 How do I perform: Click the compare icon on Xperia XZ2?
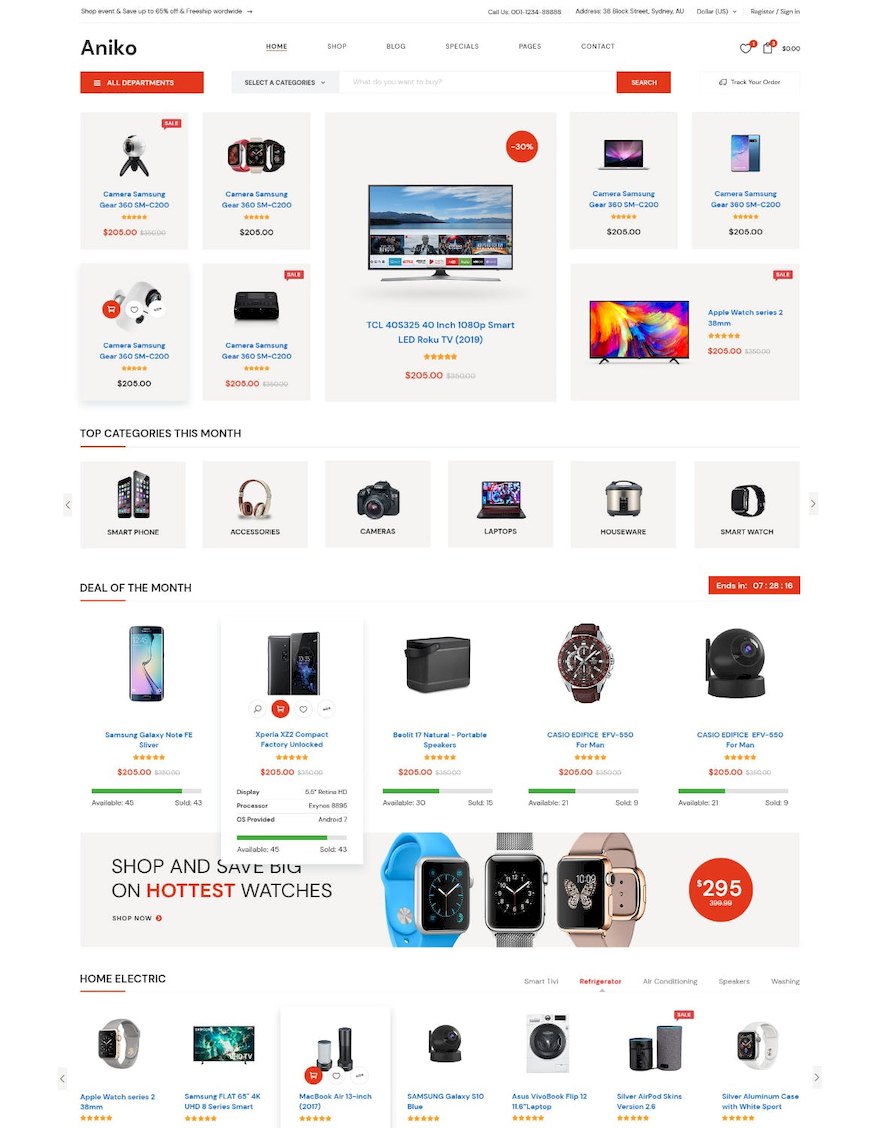pos(326,709)
